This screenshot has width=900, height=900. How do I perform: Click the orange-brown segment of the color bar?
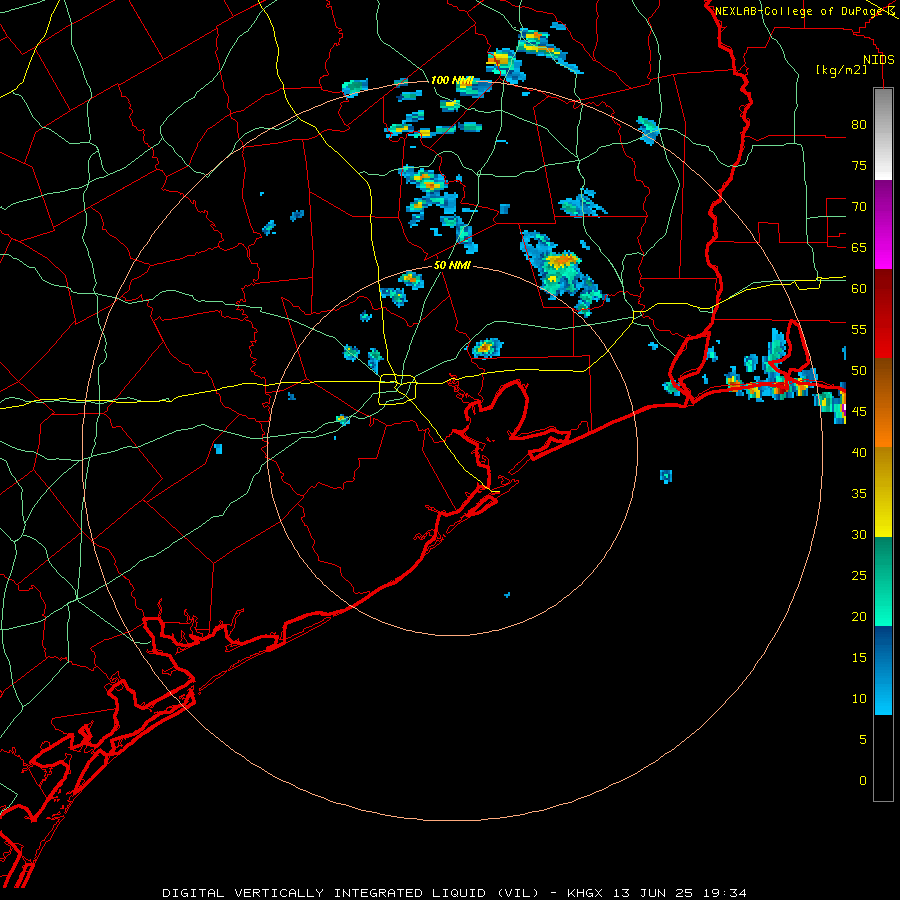(883, 403)
